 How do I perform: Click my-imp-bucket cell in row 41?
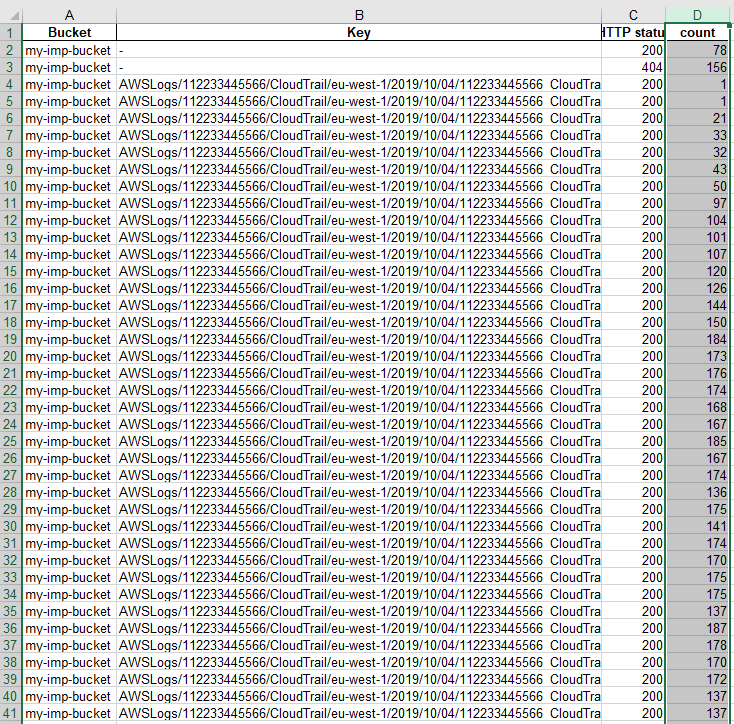(69, 713)
